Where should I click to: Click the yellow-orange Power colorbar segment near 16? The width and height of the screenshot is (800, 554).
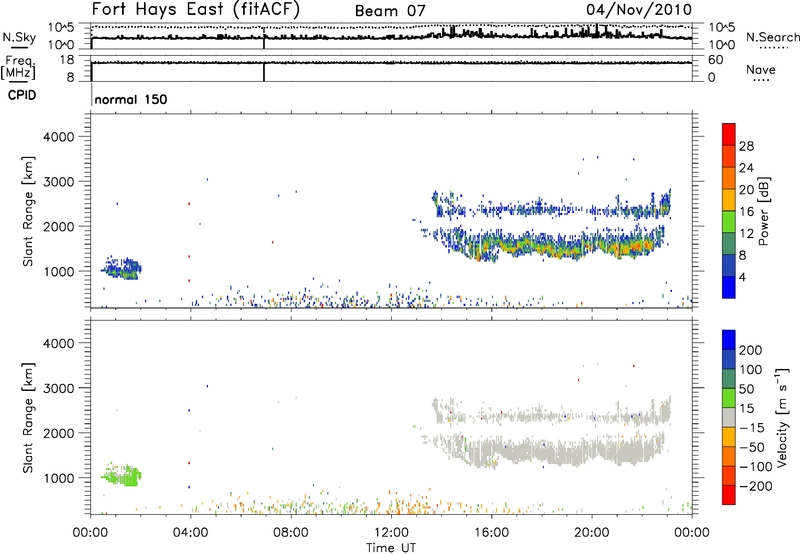729,200
